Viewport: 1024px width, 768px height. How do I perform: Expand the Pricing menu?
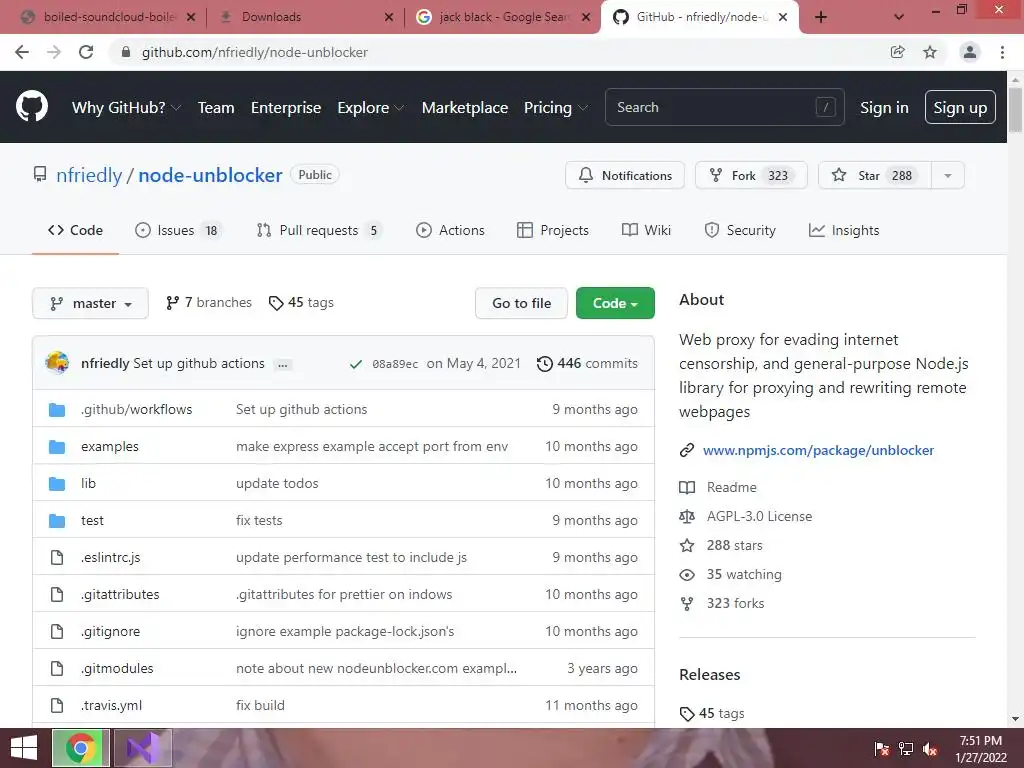click(556, 107)
